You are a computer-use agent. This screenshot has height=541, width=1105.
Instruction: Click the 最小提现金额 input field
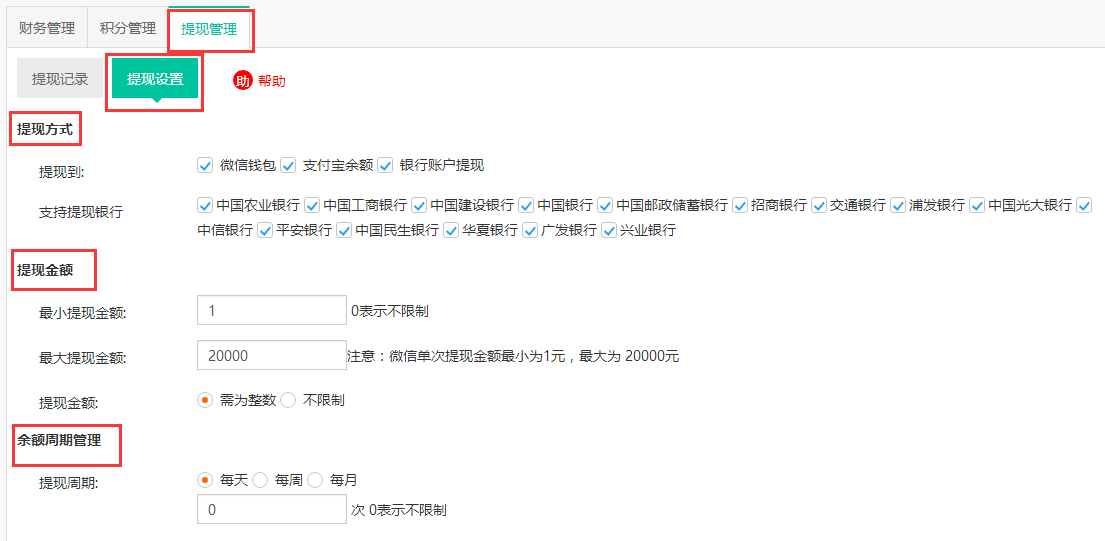(272, 311)
